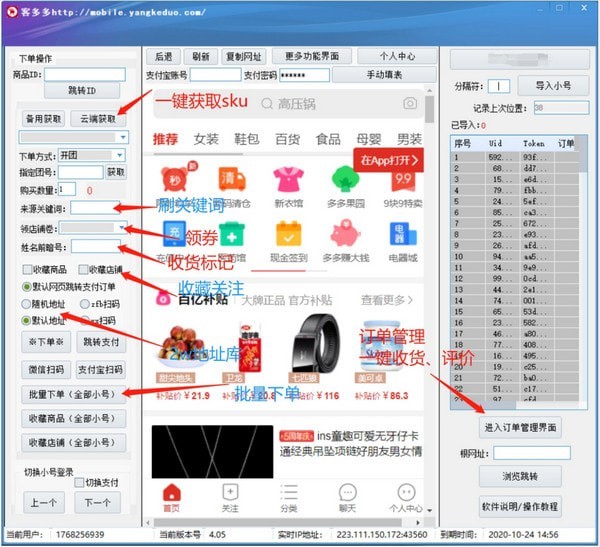Open the 断码清仓 truck icon

point(232,178)
